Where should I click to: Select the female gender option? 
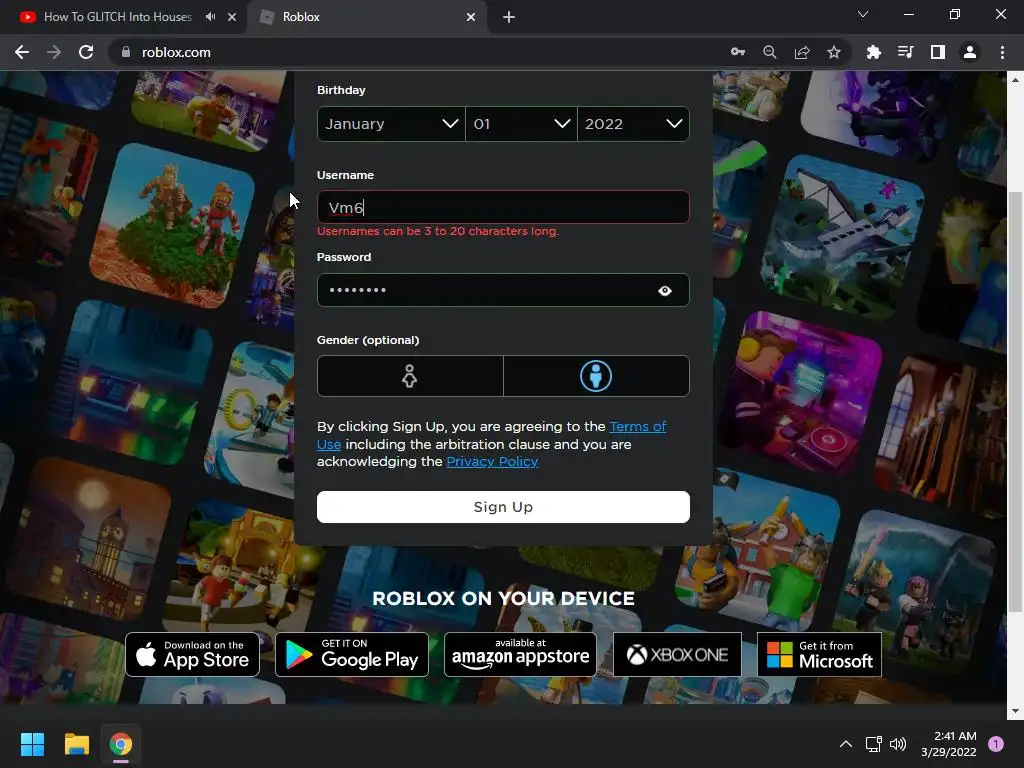pyautogui.click(x=410, y=376)
